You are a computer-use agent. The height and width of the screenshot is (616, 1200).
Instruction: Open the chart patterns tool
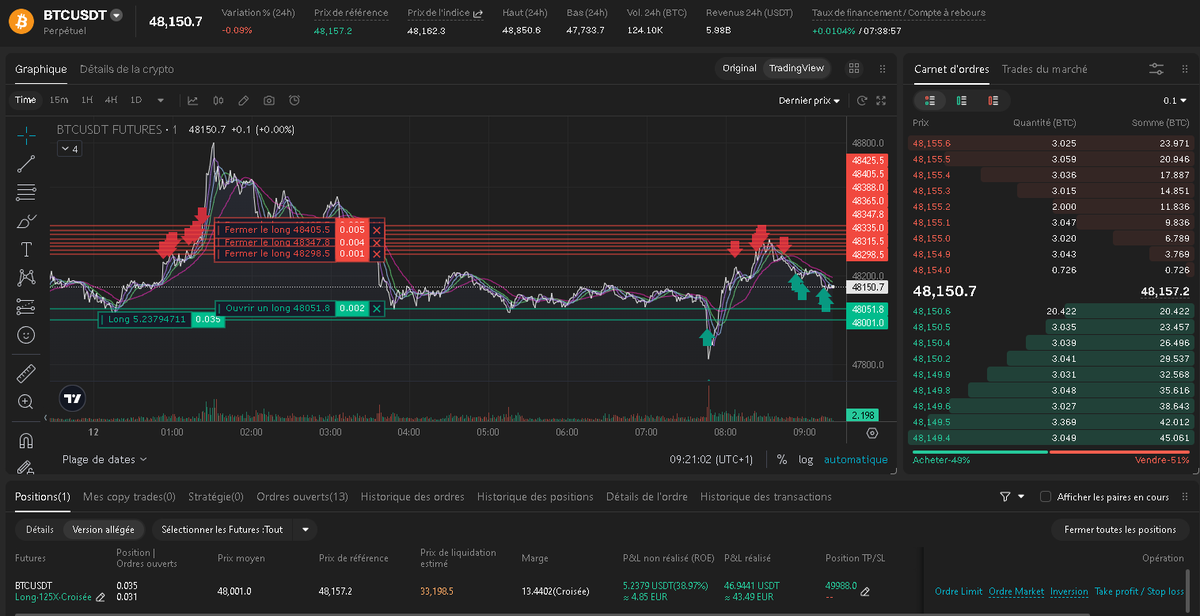point(26,278)
